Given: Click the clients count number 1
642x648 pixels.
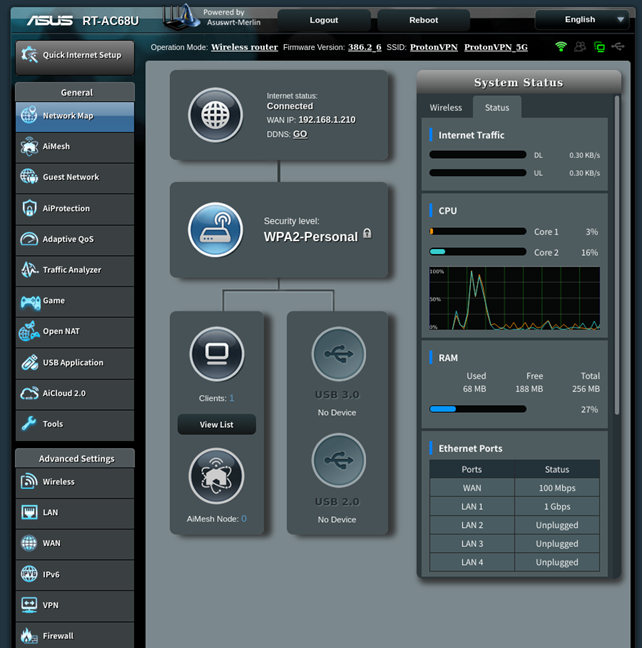Looking at the screenshot, I should [232, 398].
